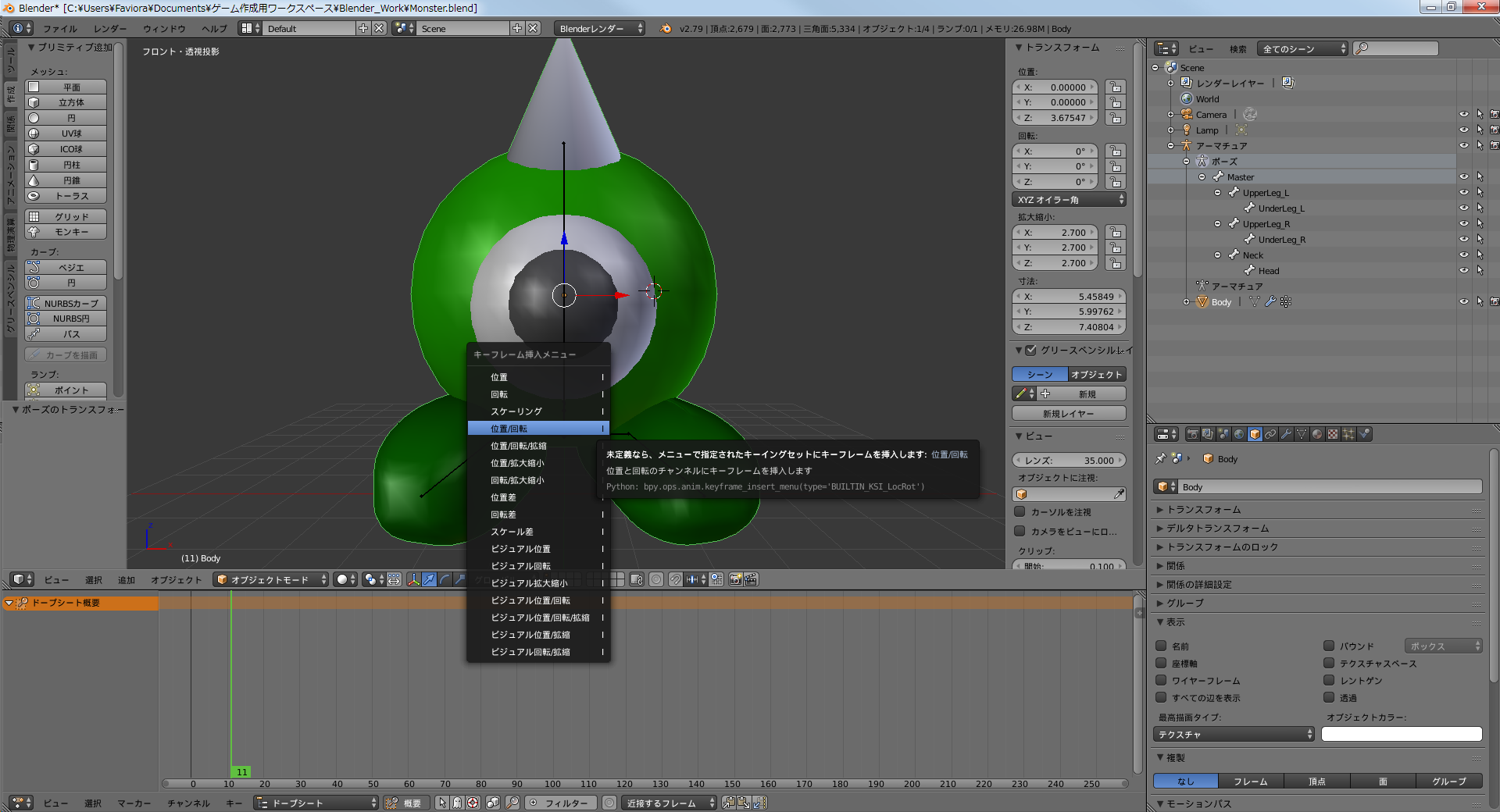Add a 'モンキー' mesh primitive
This screenshot has width=1500, height=812.
tap(66, 232)
